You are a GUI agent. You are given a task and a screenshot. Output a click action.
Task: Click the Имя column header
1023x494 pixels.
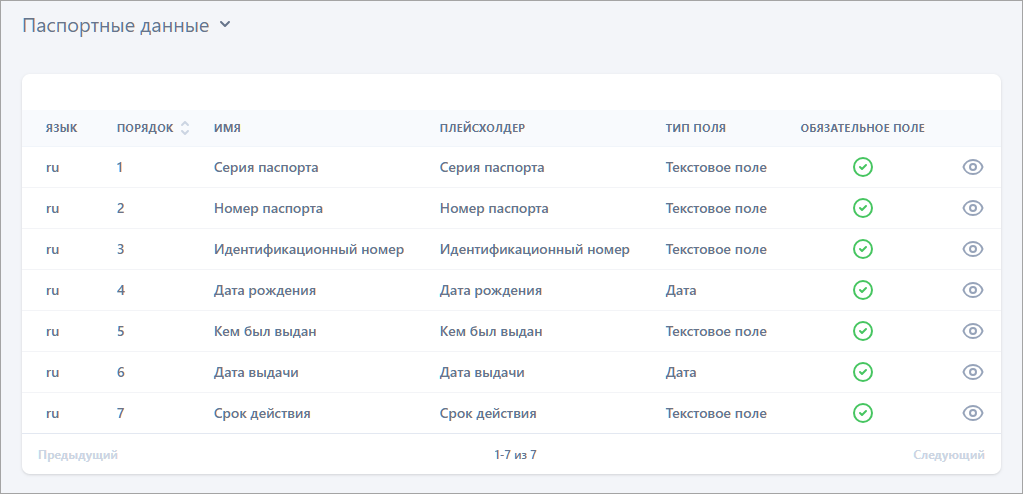[x=227, y=128]
